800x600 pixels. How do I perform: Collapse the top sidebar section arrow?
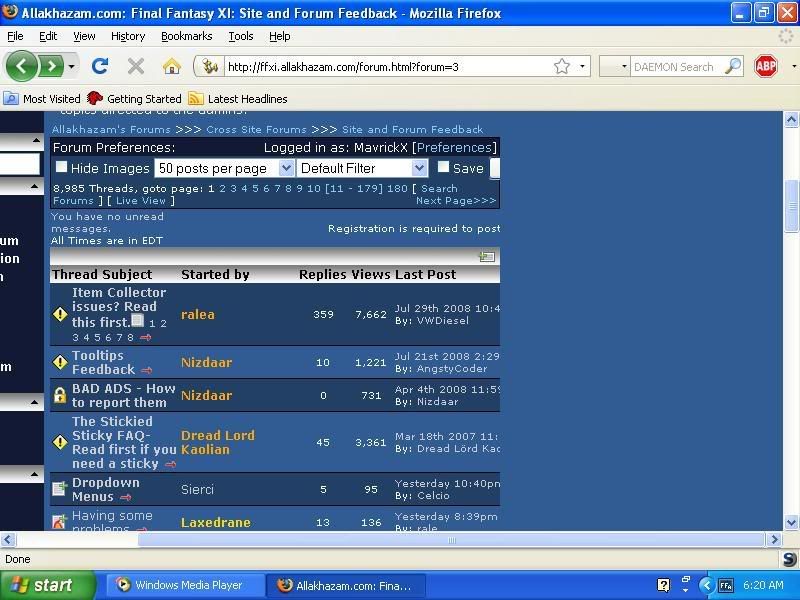[36, 140]
